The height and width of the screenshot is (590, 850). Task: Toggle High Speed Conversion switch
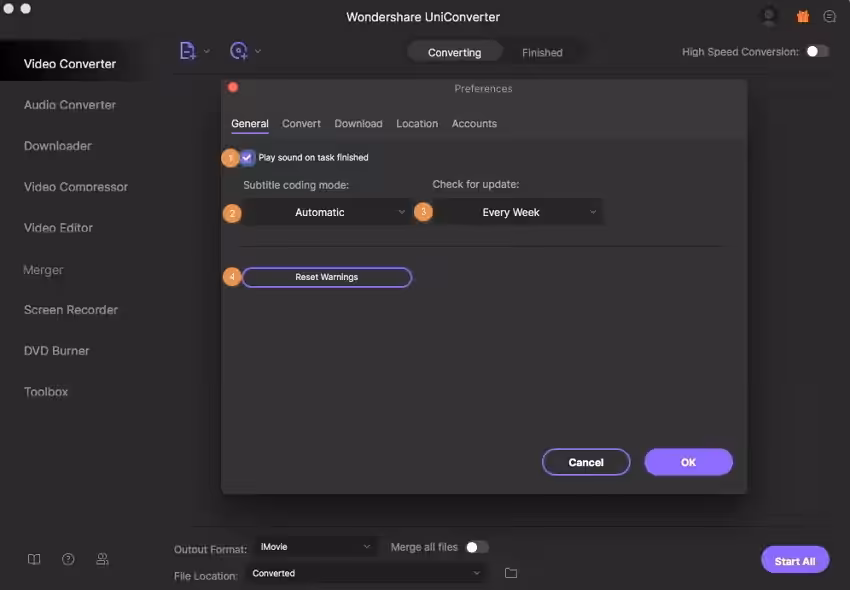[817, 52]
